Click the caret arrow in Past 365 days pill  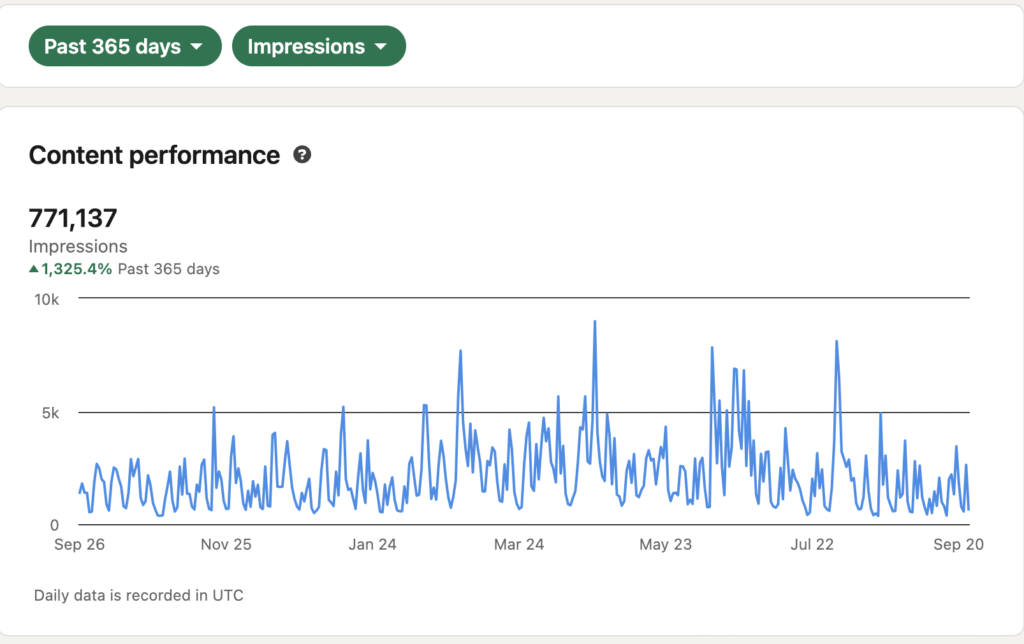point(197,47)
